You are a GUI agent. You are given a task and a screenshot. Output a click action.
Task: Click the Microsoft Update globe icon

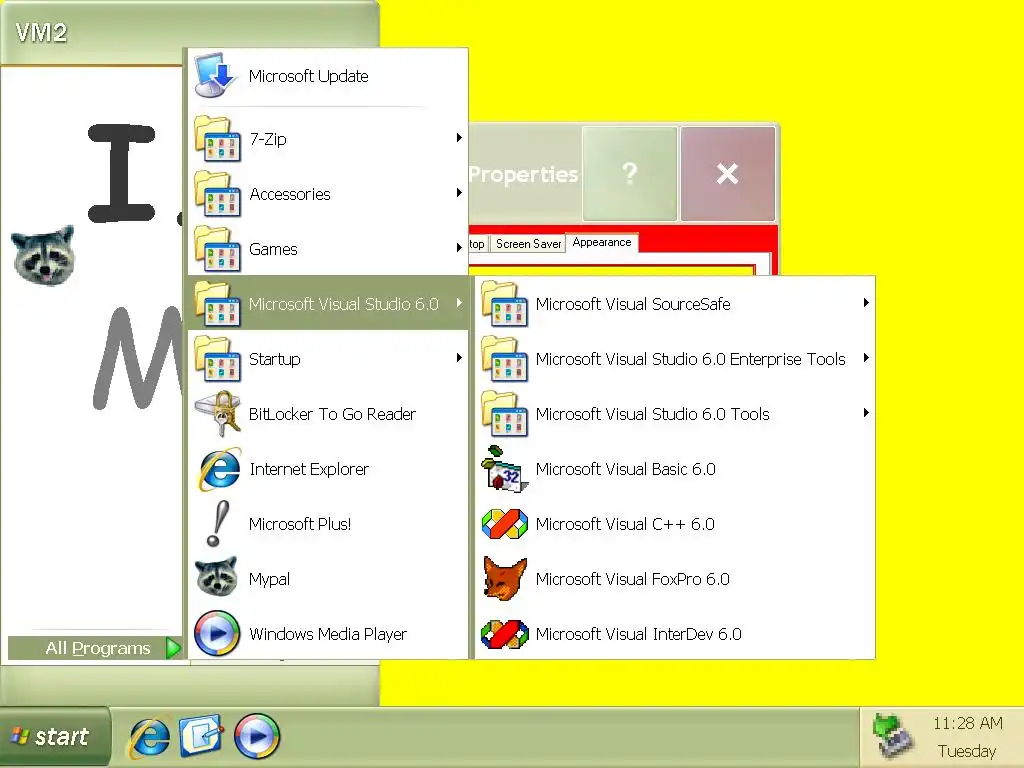[x=216, y=75]
